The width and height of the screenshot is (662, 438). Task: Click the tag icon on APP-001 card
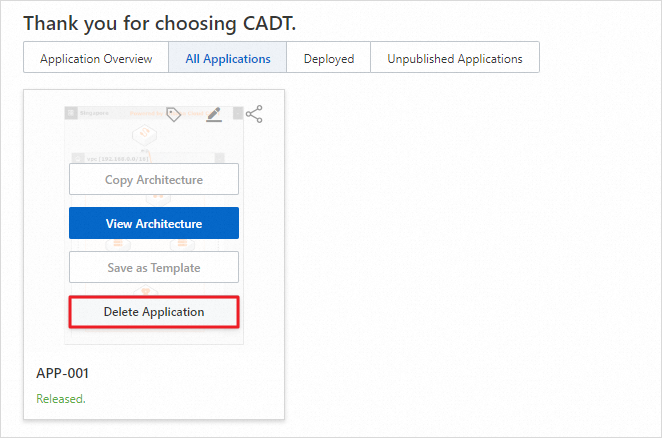174,114
